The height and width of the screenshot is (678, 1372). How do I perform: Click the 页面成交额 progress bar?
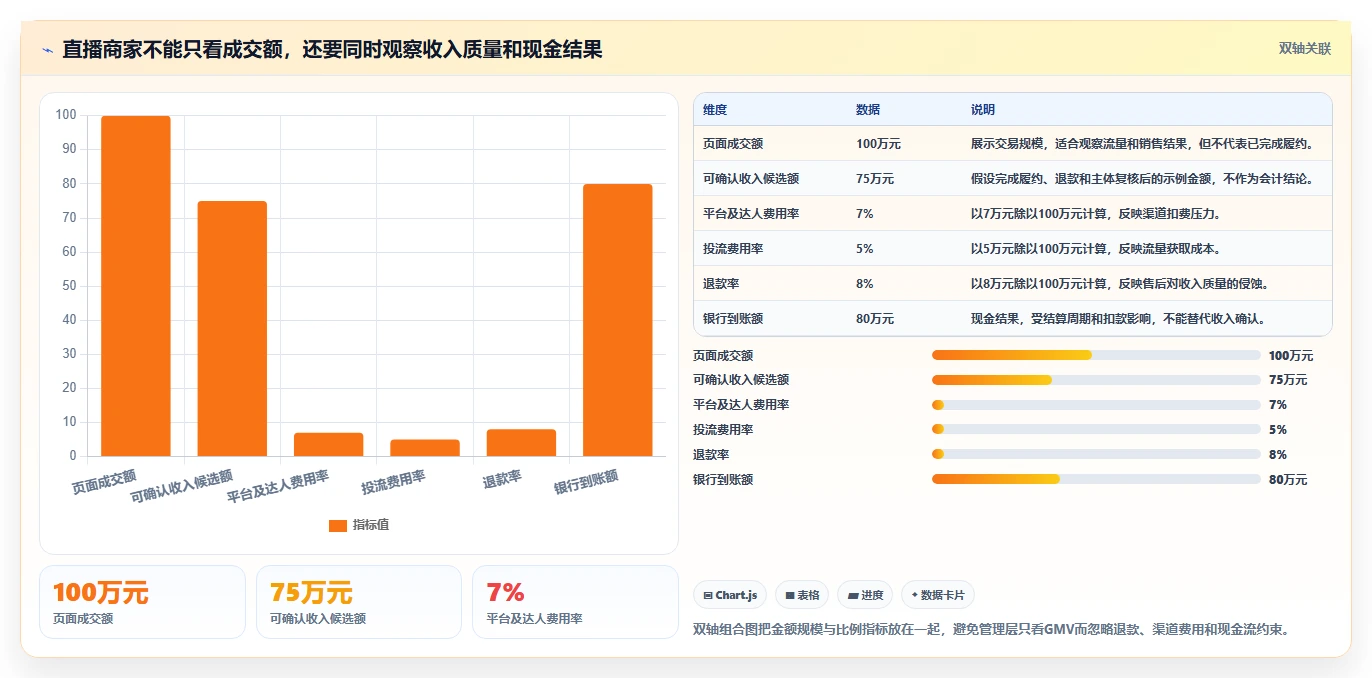coord(1096,355)
